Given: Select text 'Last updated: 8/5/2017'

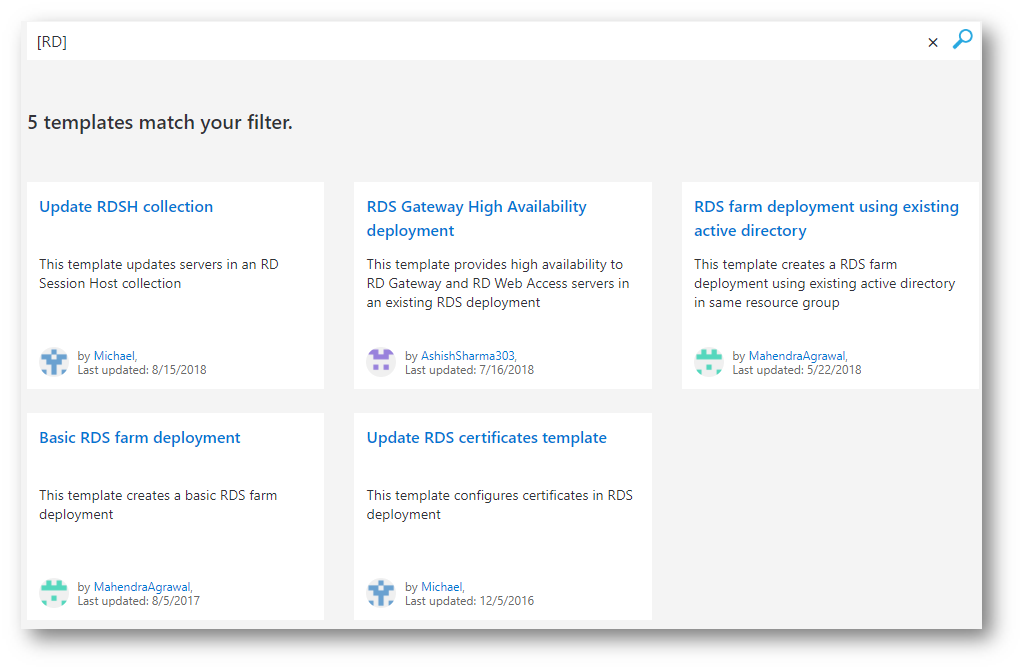Looking at the screenshot, I should pos(139,601).
